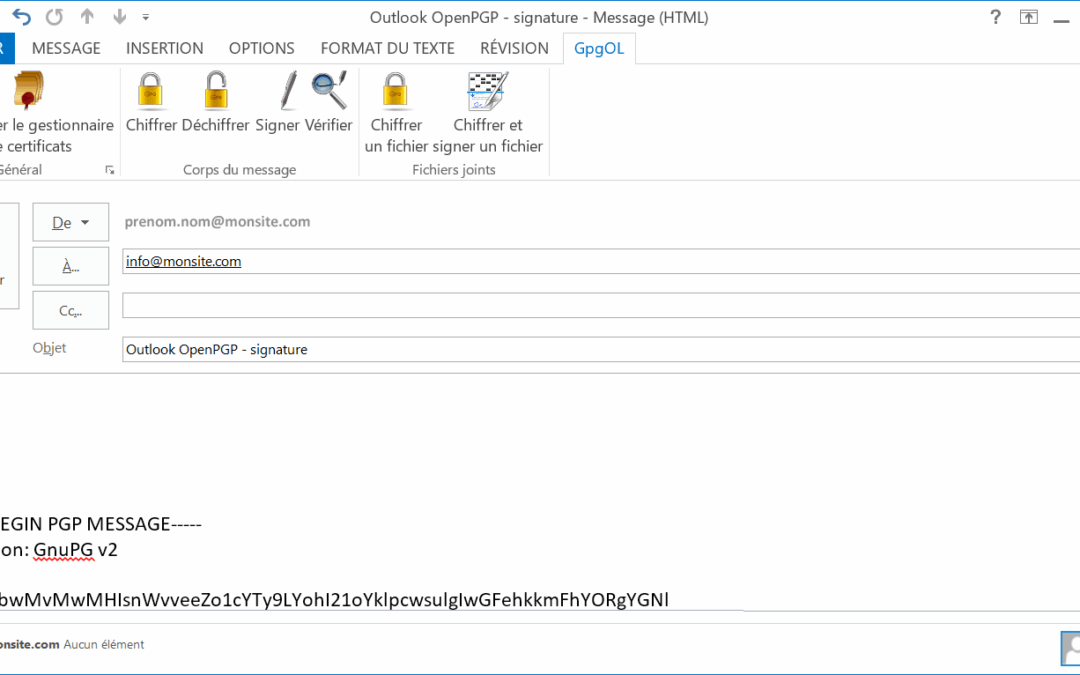Click the Previous item up arrow
This screenshot has height=675, width=1080.
[87, 17]
